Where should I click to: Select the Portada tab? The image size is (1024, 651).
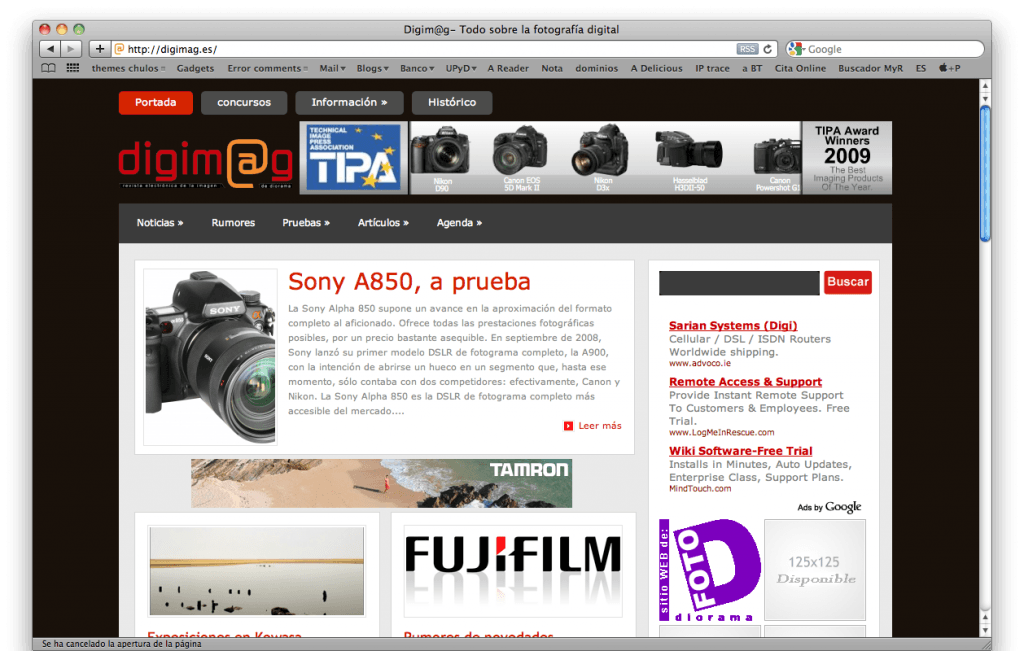point(155,103)
